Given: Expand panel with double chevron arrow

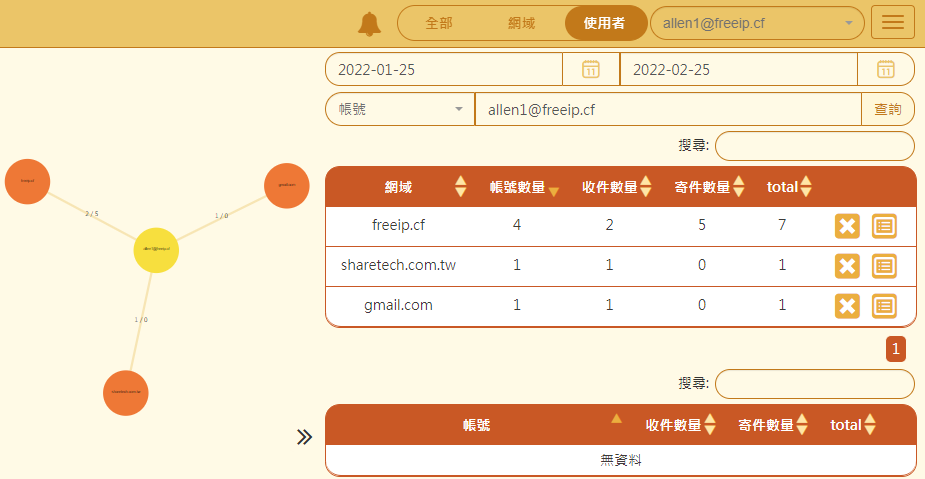Looking at the screenshot, I should (305, 437).
